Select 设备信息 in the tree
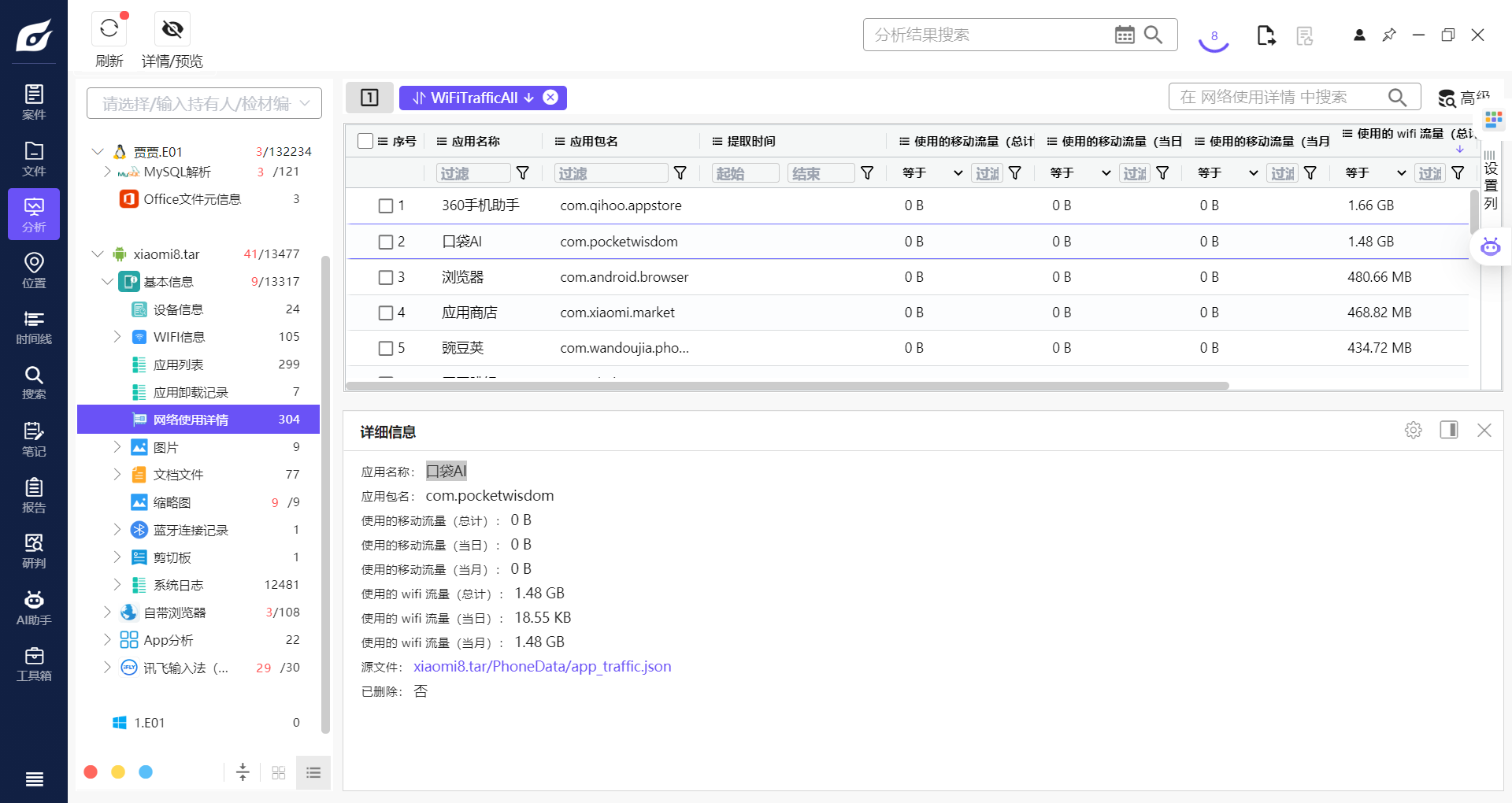The image size is (1512, 803). click(198, 309)
